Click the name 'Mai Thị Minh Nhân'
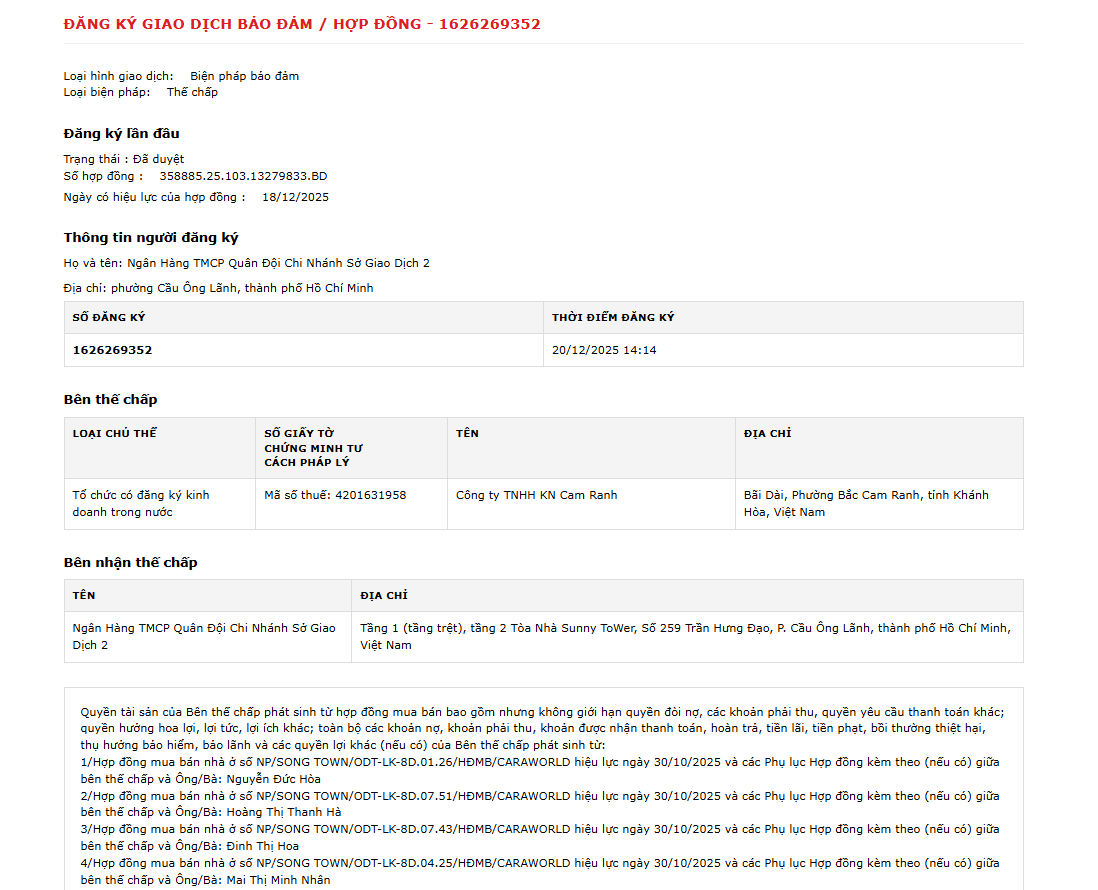 point(278,880)
